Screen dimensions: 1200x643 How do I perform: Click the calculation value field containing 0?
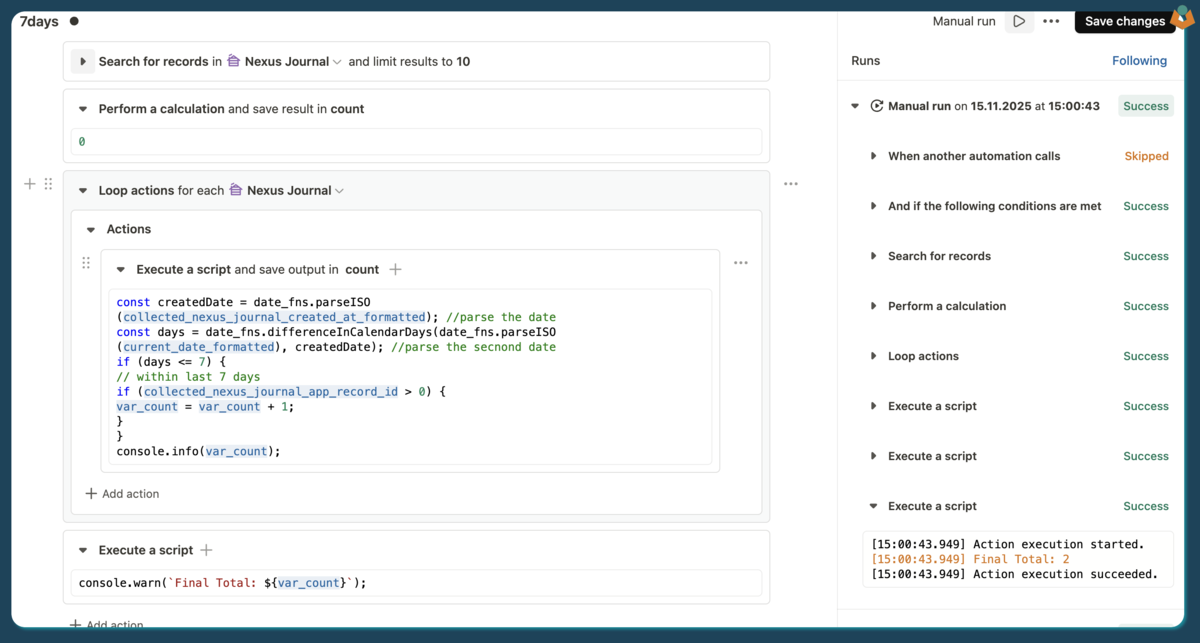[x=416, y=142]
